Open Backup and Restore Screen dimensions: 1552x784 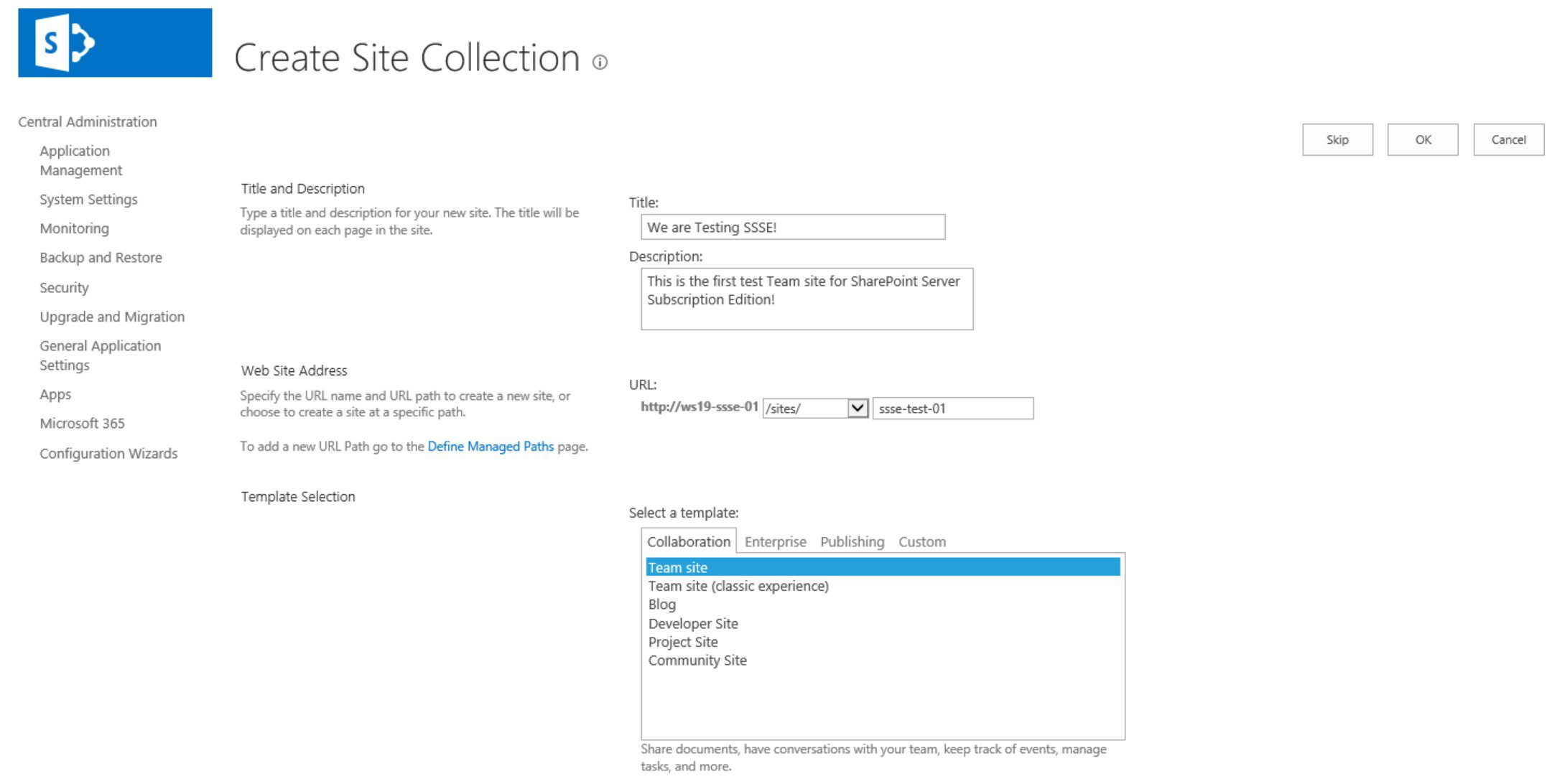pos(101,258)
